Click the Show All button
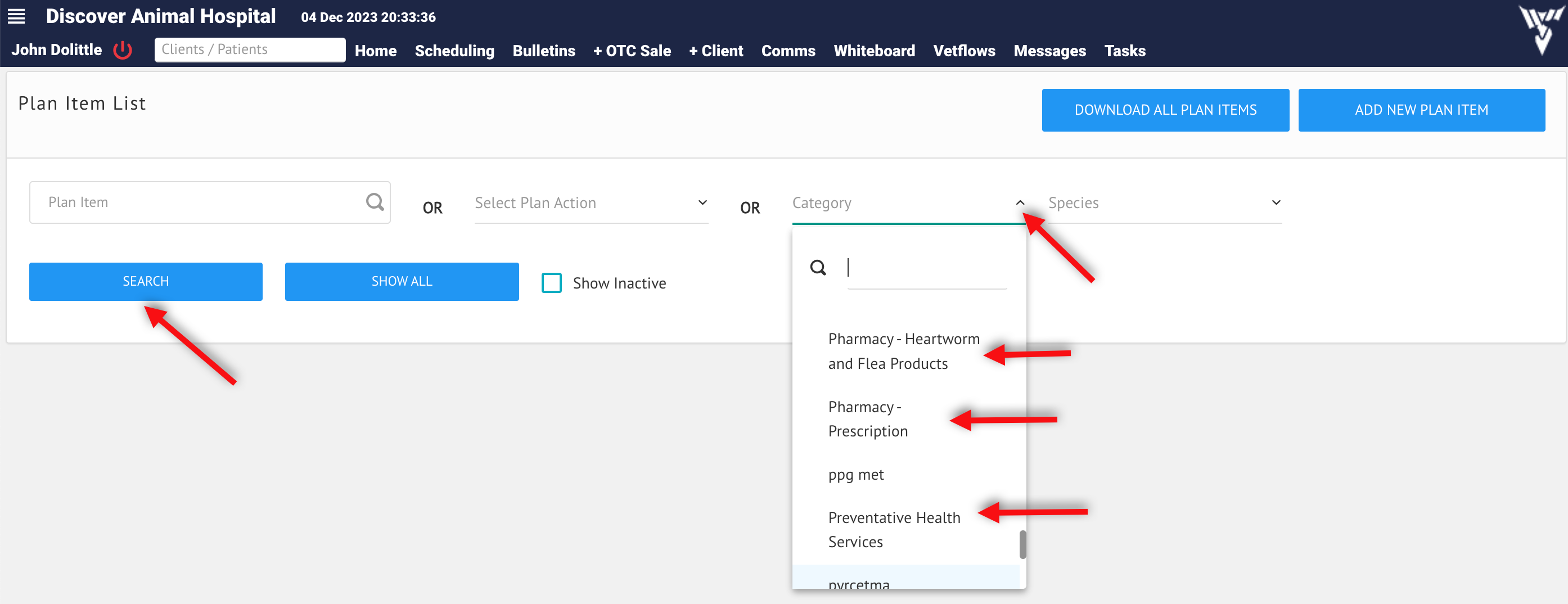 402,281
